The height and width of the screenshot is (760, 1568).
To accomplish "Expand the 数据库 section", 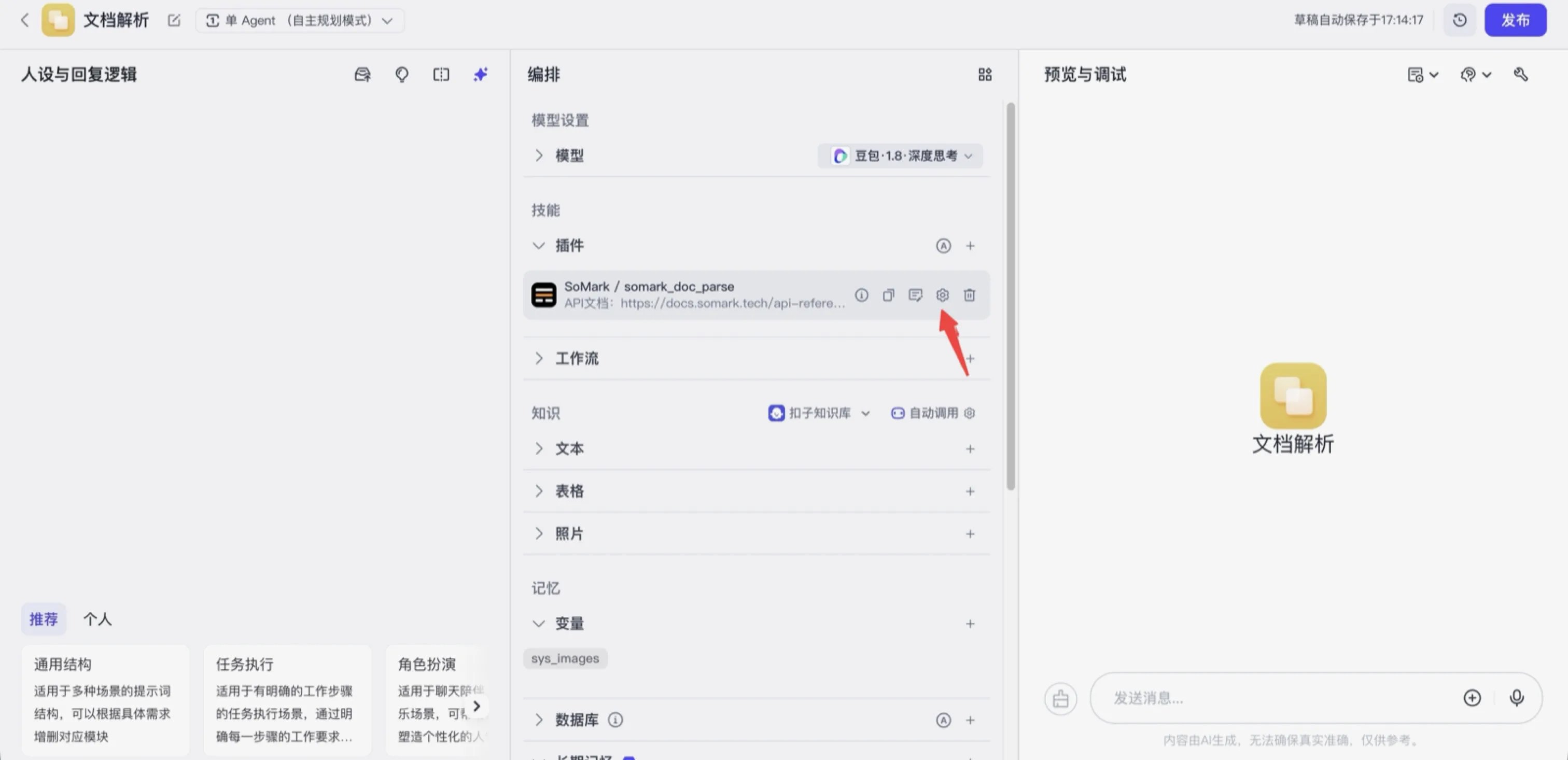I will click(x=539, y=720).
